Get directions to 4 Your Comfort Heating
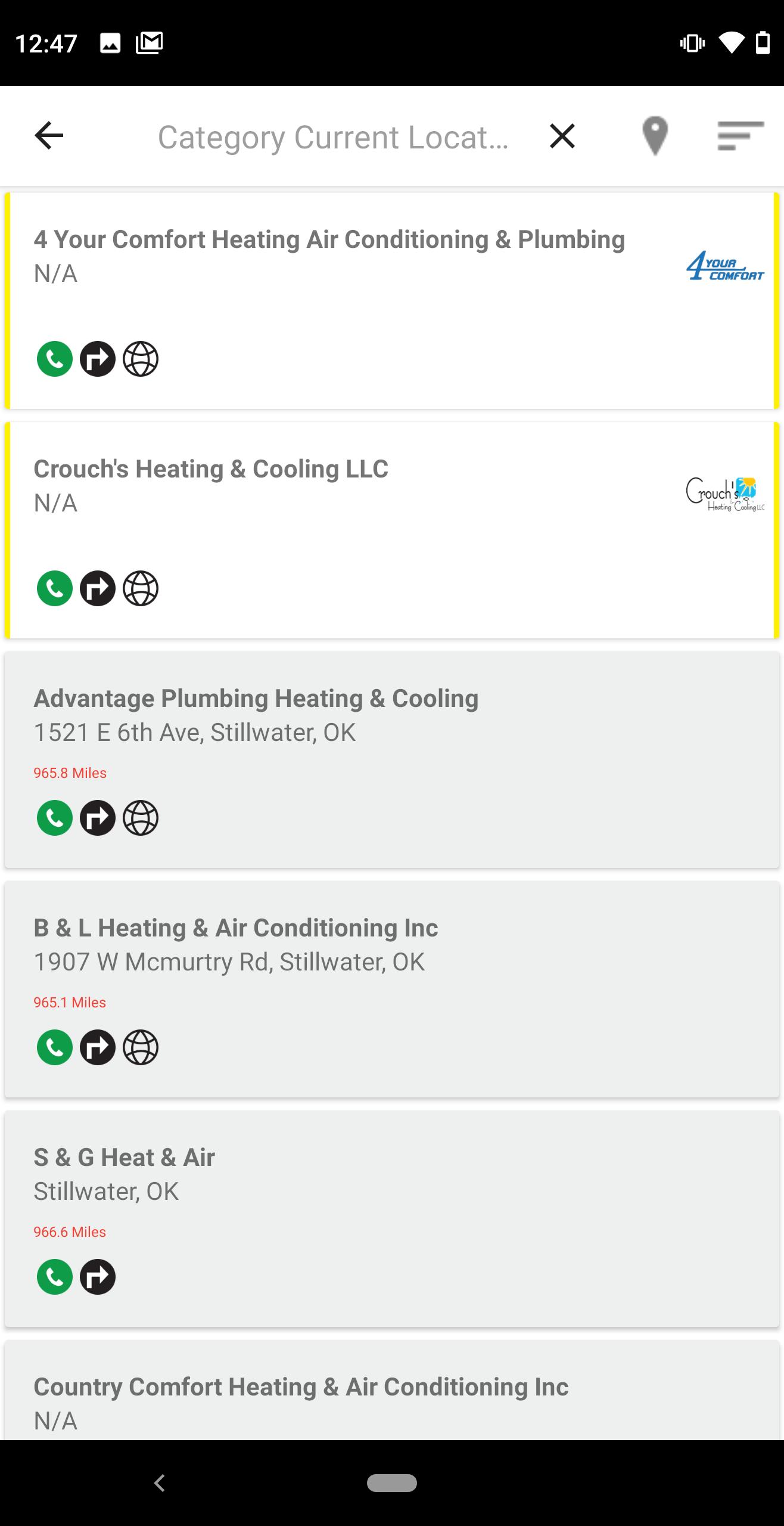This screenshot has height=1526, width=784. click(x=98, y=359)
